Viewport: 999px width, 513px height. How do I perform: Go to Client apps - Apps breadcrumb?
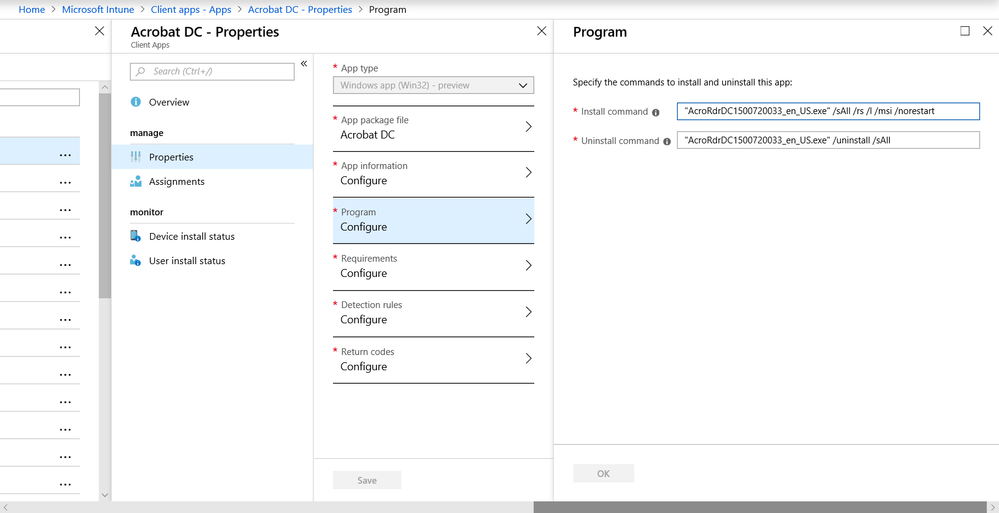point(191,10)
